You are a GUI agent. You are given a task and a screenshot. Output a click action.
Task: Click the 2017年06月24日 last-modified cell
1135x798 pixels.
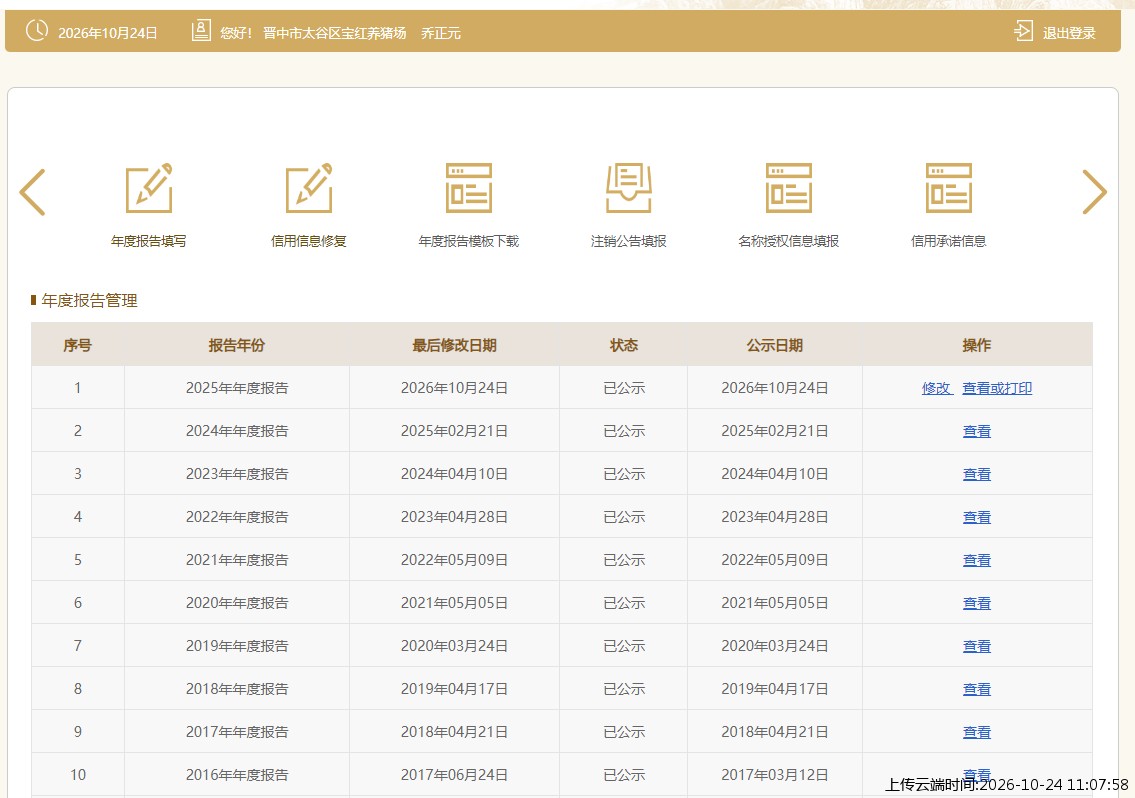[455, 775]
